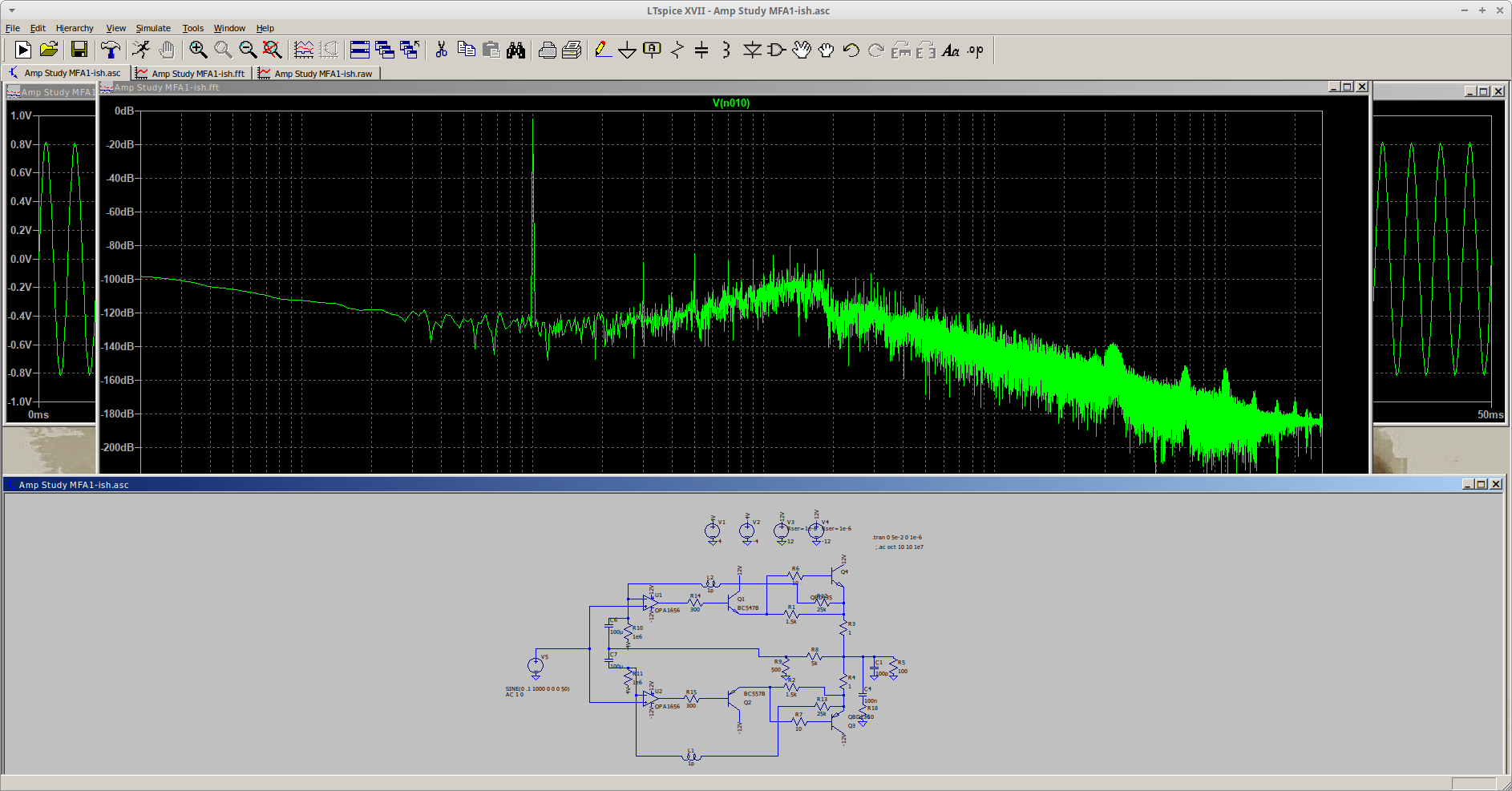Click the Print icon
The image size is (1512, 791).
[x=572, y=50]
